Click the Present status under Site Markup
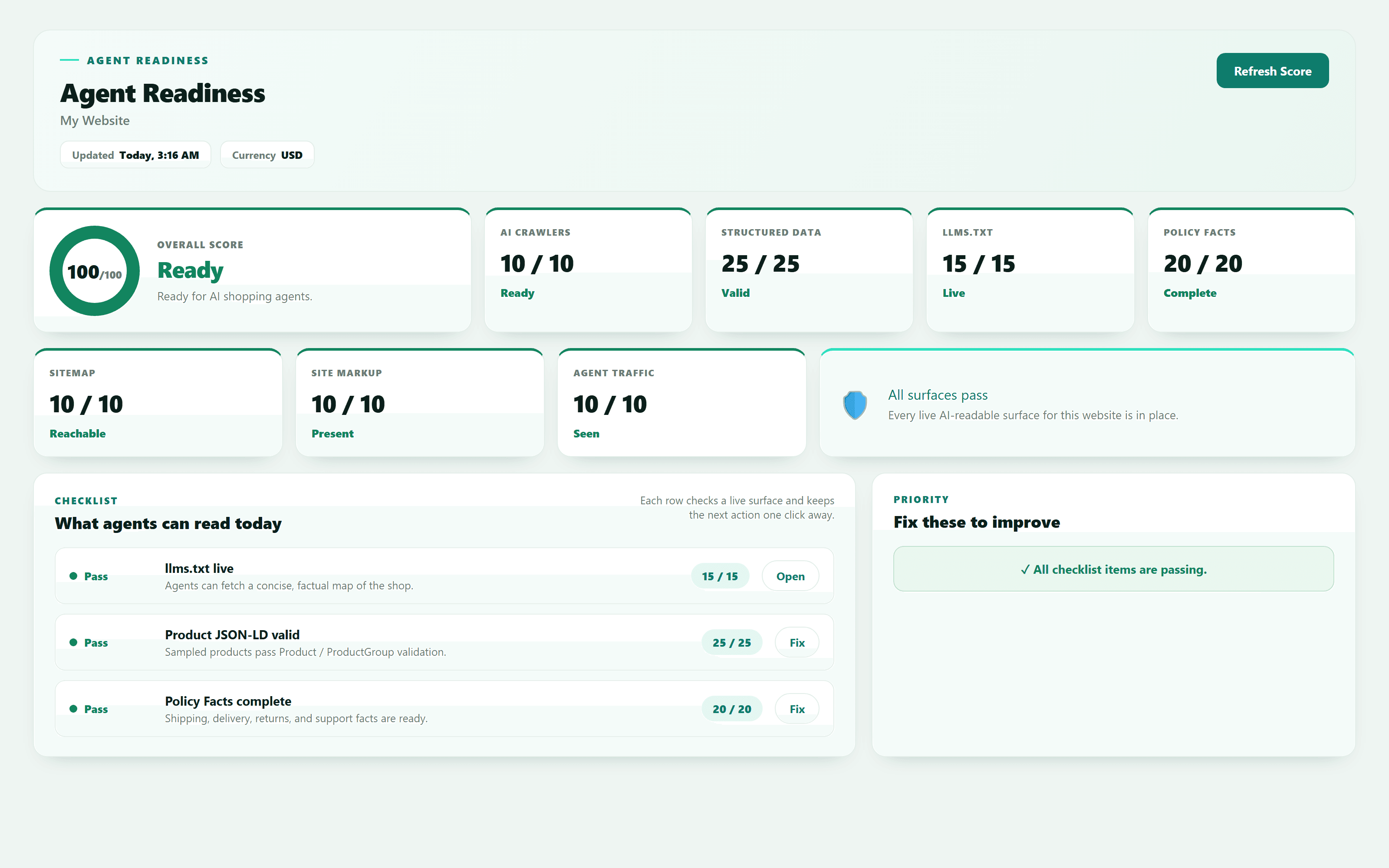 (x=332, y=434)
